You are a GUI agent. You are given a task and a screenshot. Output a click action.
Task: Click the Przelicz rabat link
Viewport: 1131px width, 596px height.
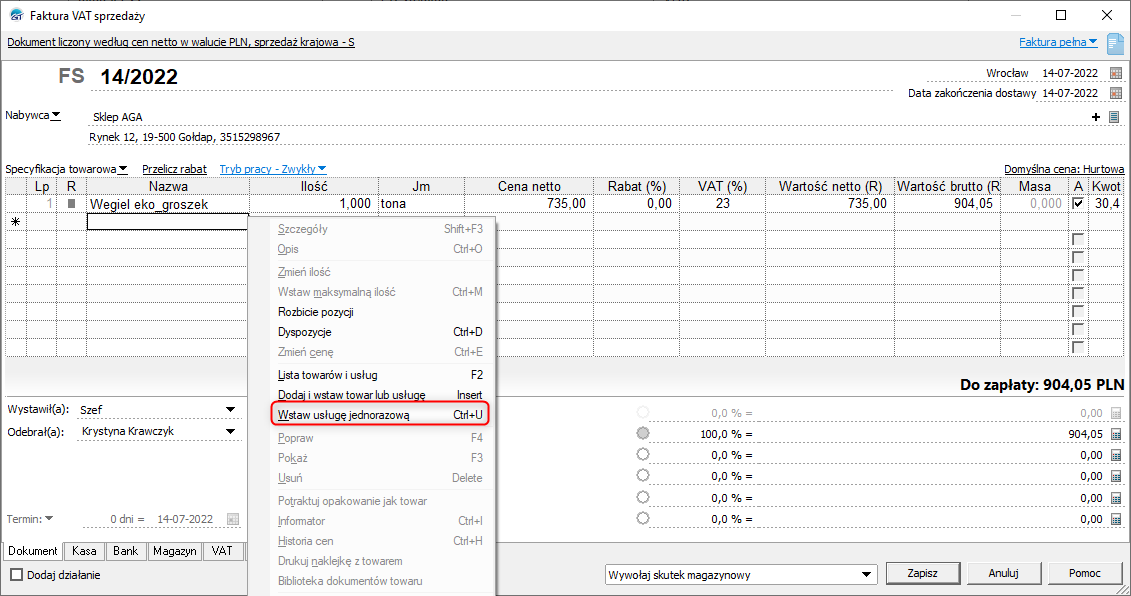click(x=174, y=169)
